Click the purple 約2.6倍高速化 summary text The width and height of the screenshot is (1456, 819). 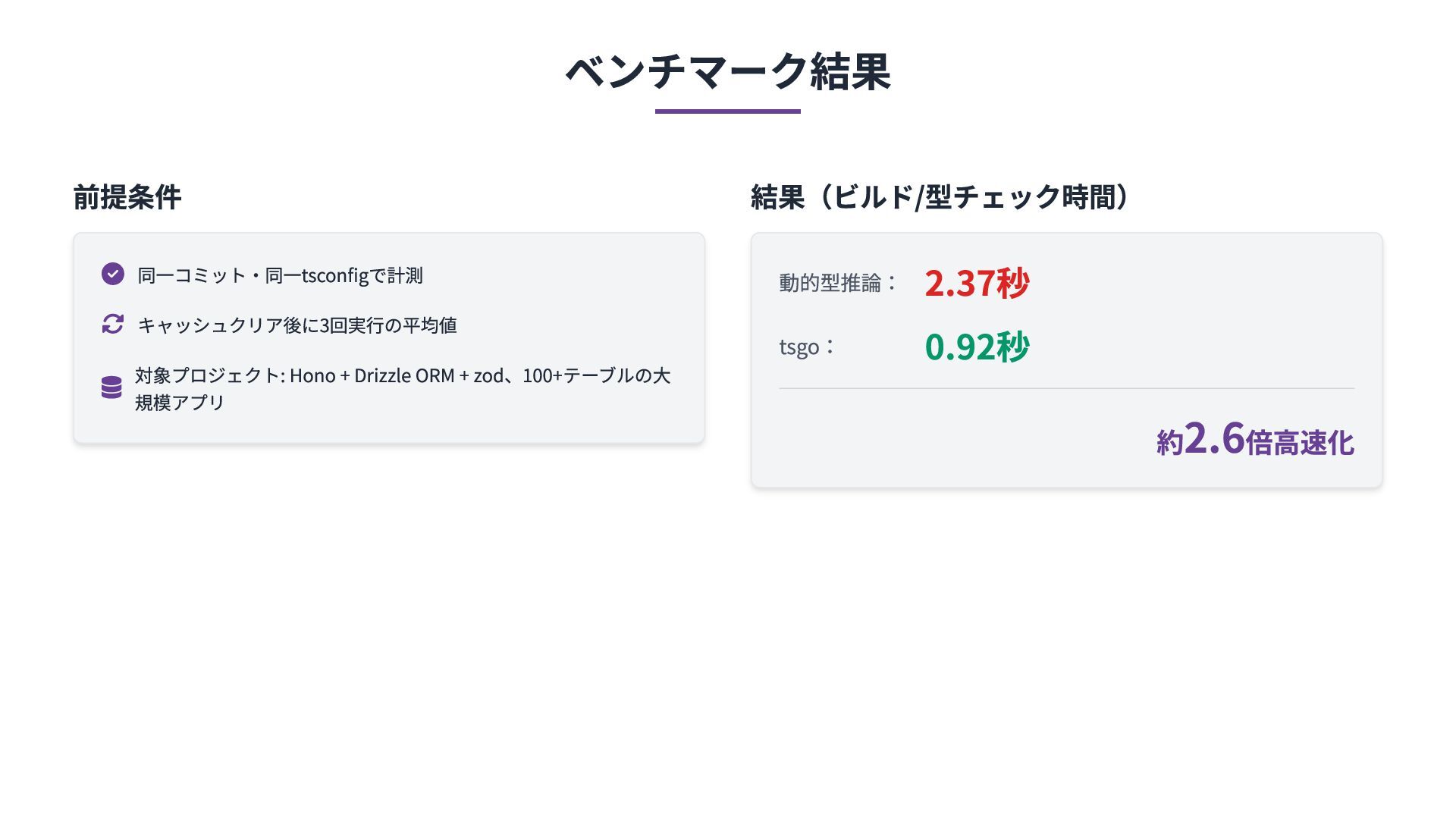tap(1255, 440)
